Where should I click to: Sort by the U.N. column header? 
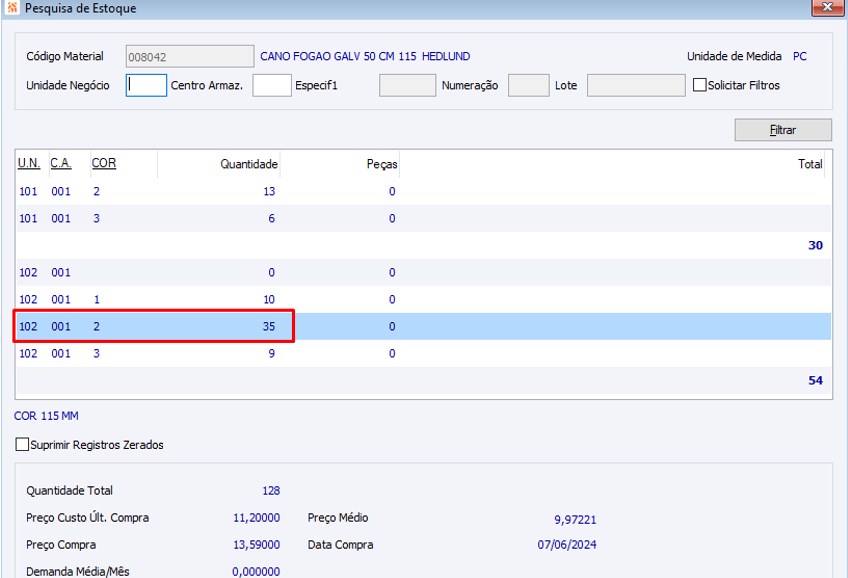29,163
